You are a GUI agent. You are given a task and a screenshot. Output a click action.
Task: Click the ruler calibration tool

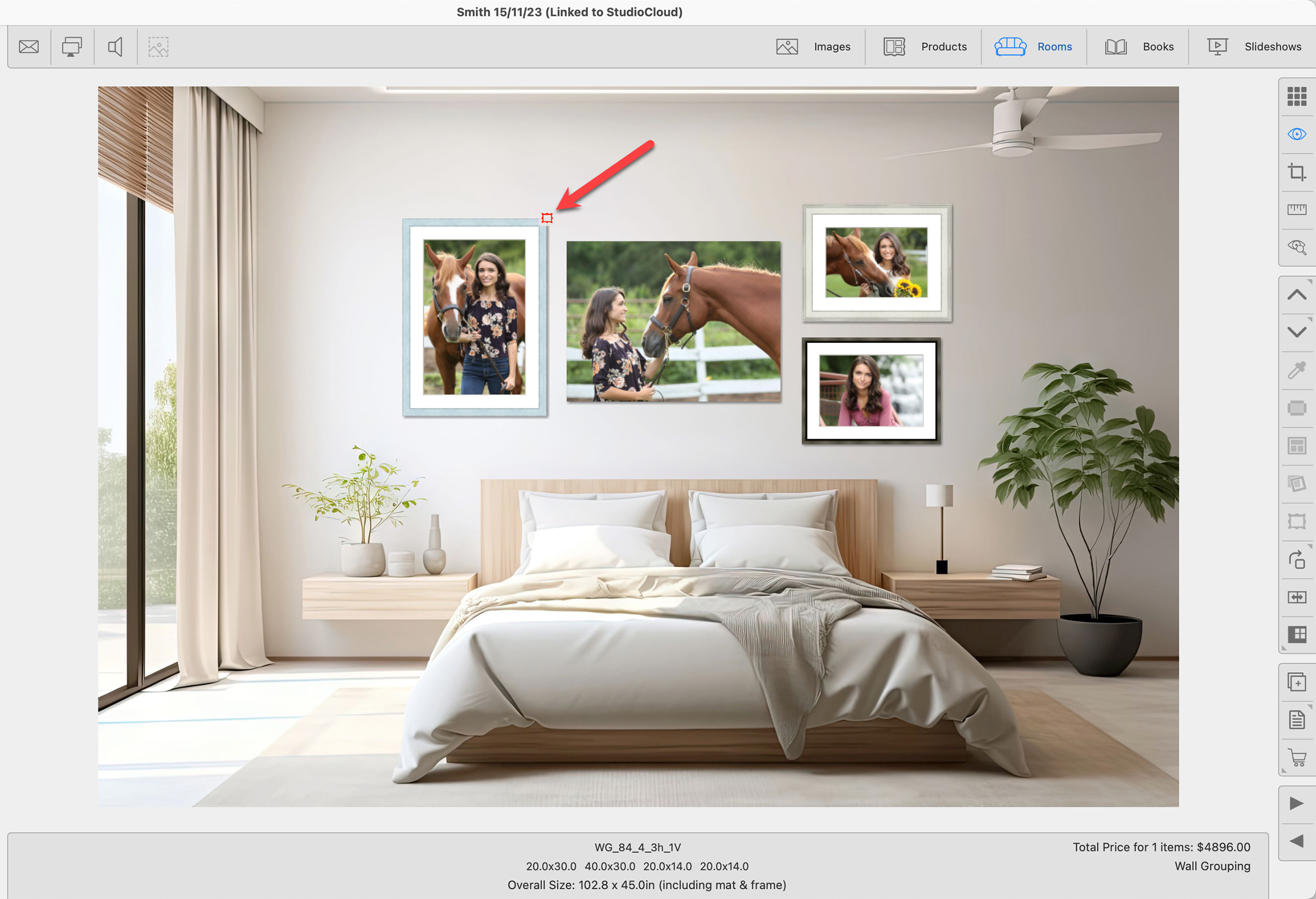point(1296,210)
